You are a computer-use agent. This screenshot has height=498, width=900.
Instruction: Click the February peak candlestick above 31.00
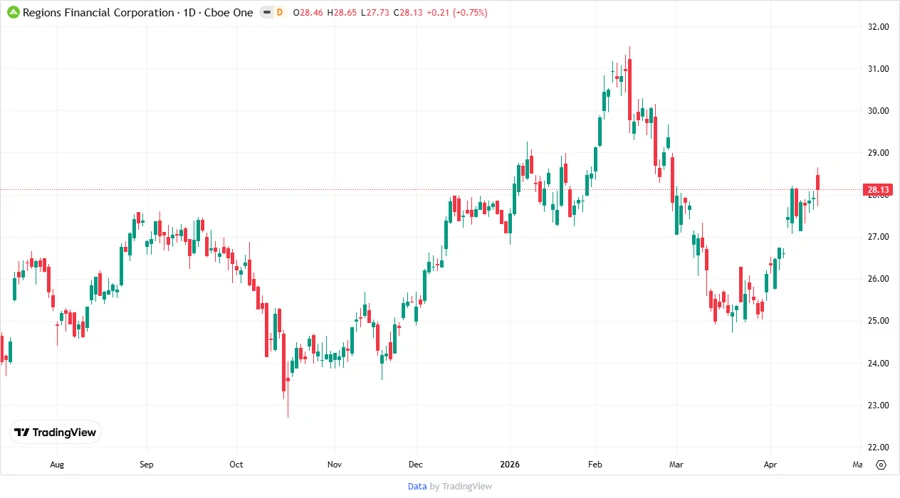click(x=630, y=89)
